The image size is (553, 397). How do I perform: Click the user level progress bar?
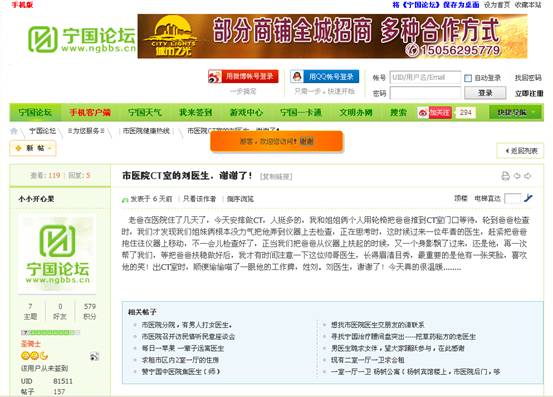pos(50,332)
